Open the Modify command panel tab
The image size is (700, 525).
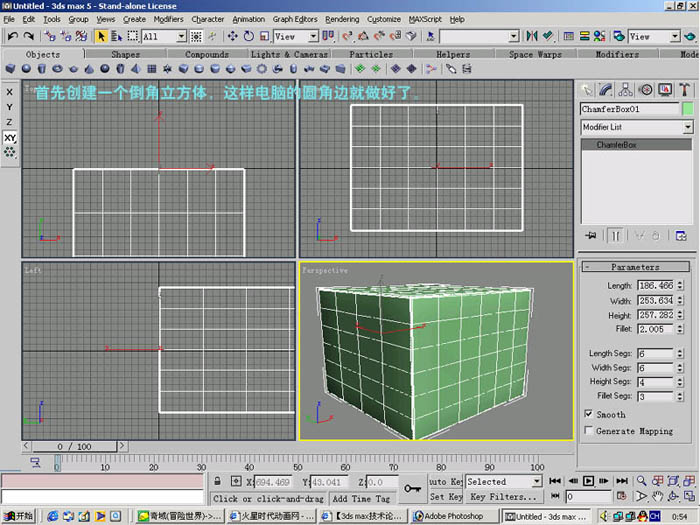click(605, 90)
